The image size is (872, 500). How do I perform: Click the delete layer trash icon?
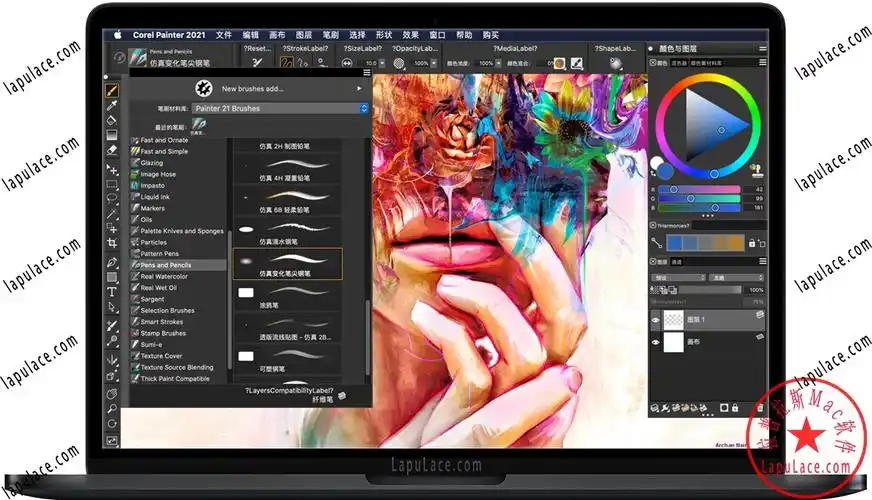click(760, 408)
